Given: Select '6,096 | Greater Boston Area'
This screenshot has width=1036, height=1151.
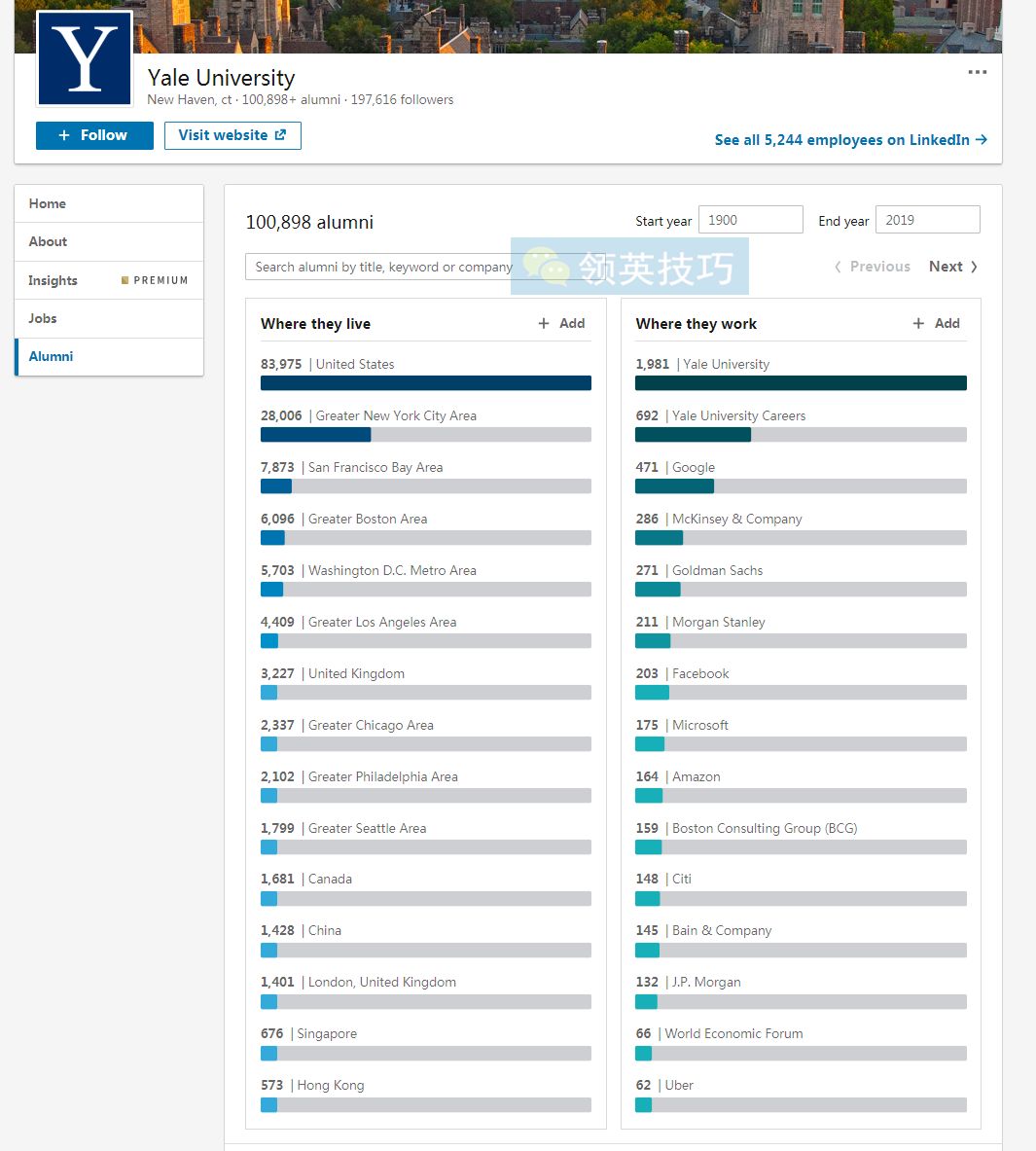Looking at the screenshot, I should click(x=425, y=527).
